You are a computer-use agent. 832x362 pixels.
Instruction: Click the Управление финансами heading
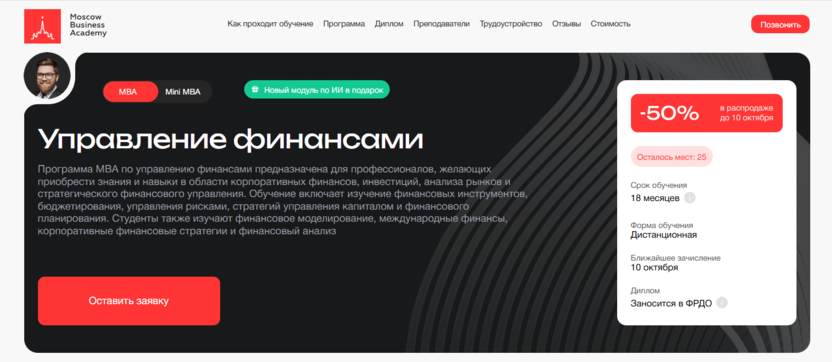[230, 140]
